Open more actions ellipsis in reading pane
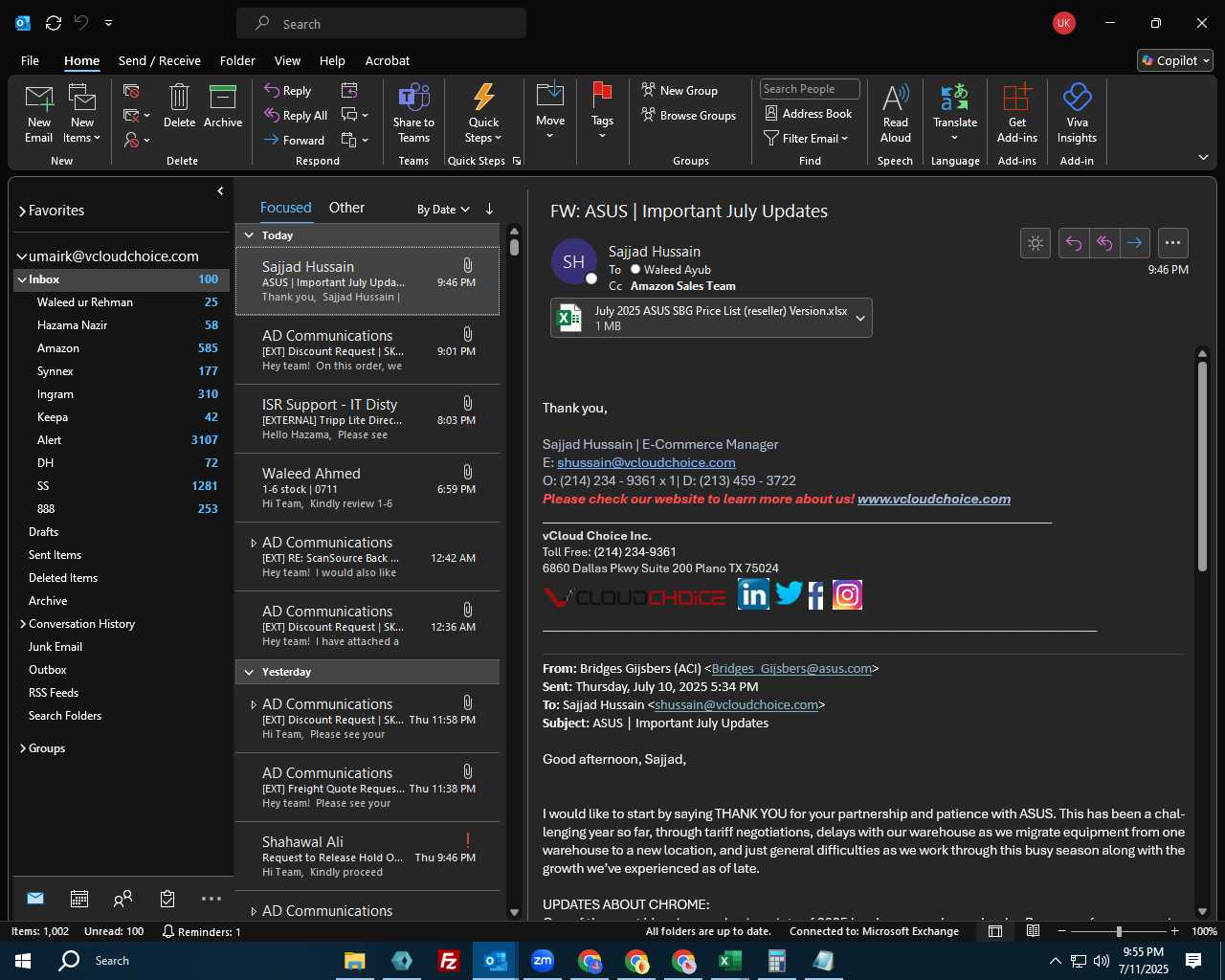The image size is (1225, 980). (x=1173, y=243)
